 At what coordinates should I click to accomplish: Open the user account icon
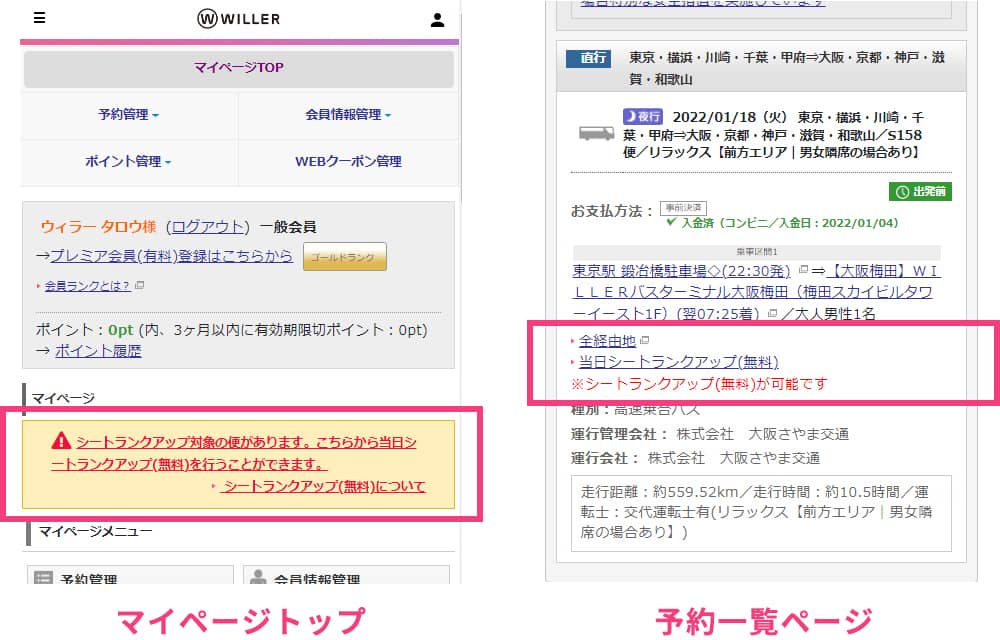pos(438,20)
